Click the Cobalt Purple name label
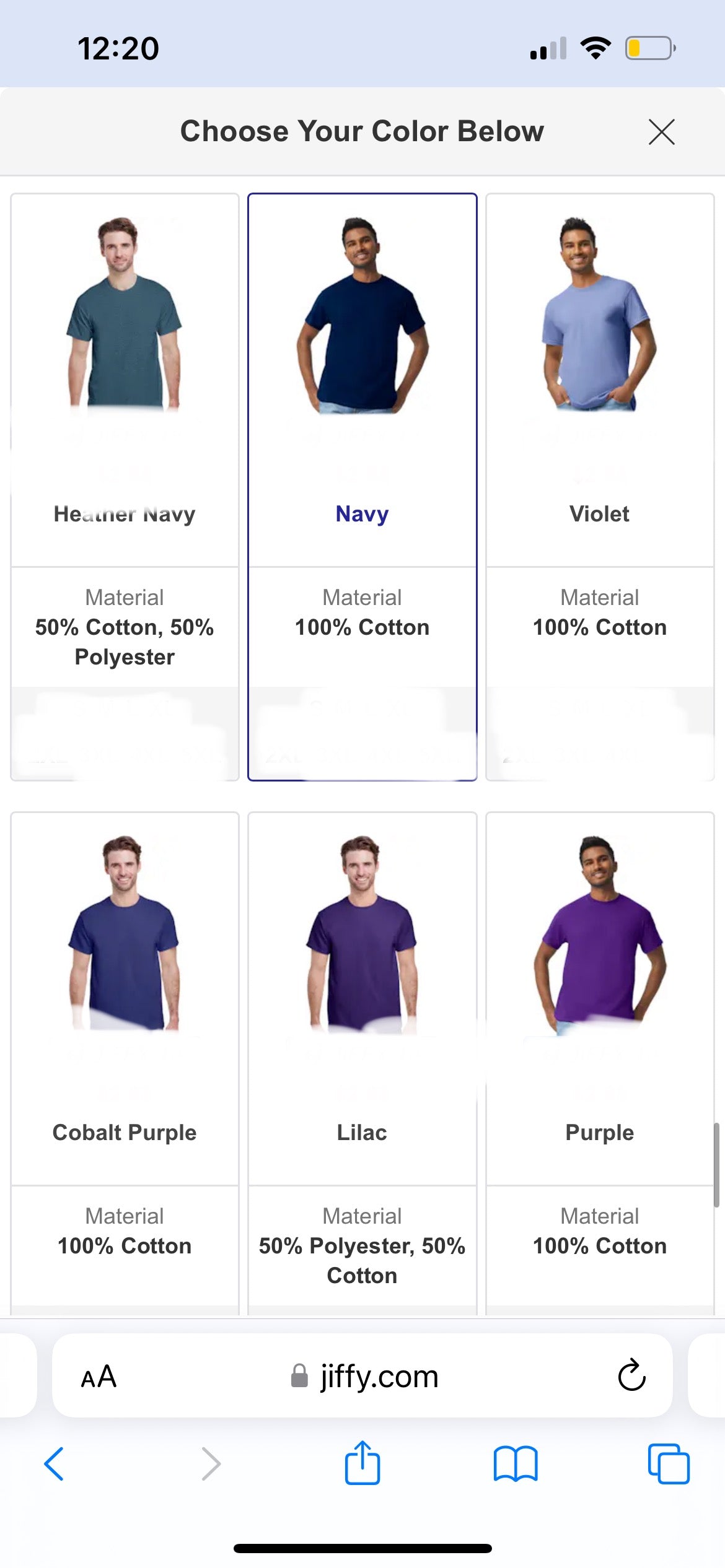725x1568 pixels. pyautogui.click(x=125, y=1132)
